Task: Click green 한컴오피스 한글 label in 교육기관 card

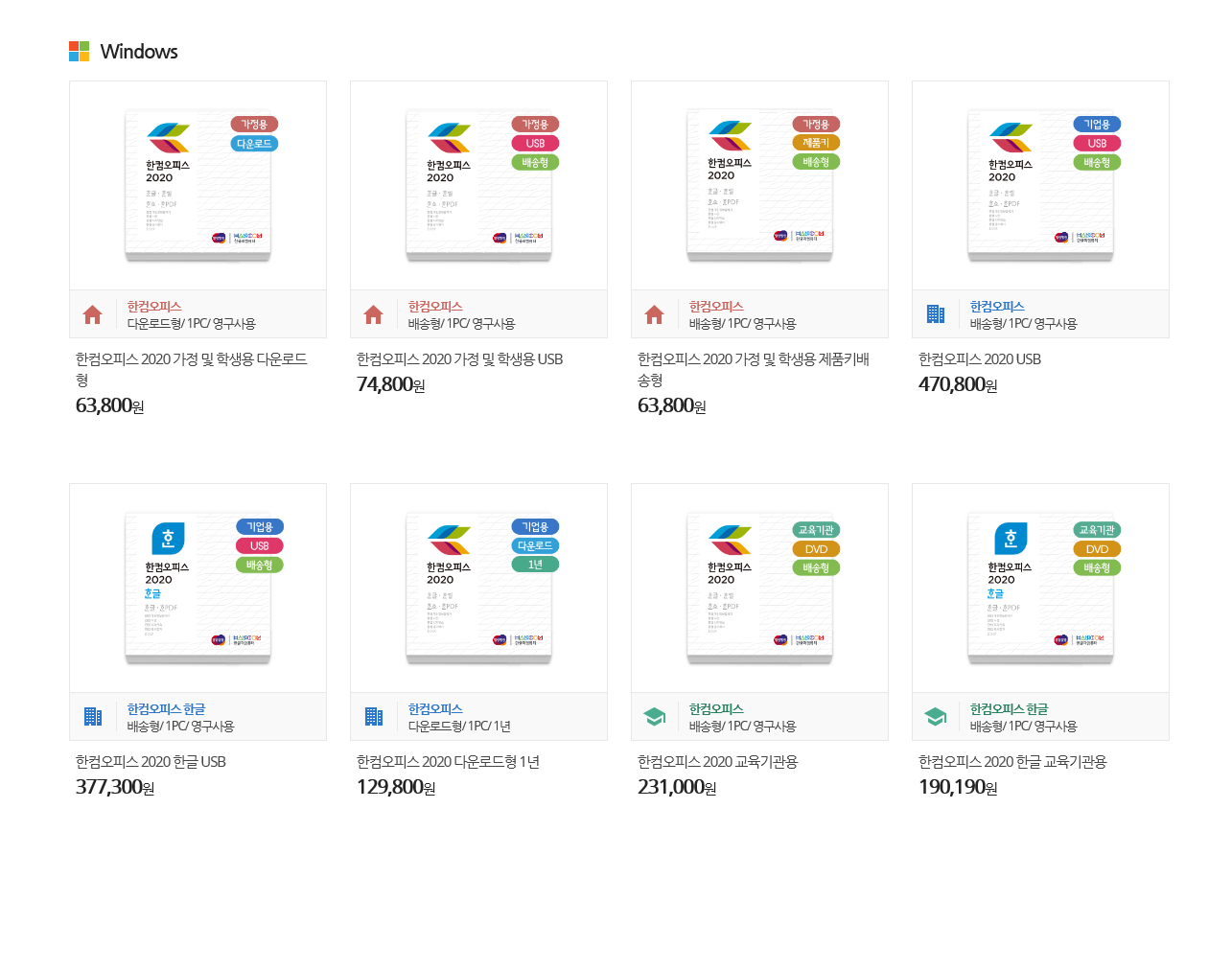Action: [1009, 709]
